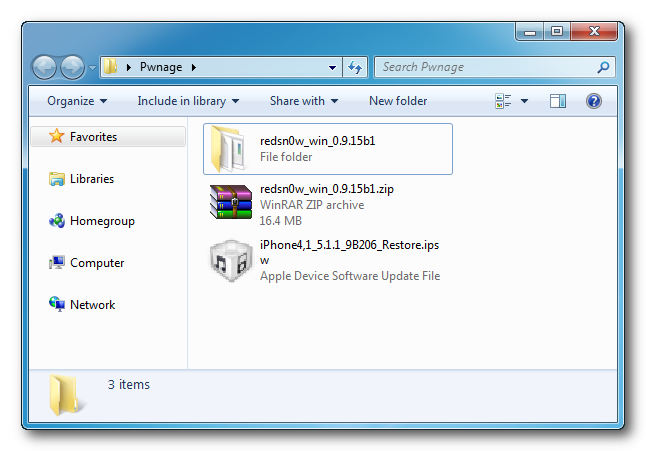Click iPhone4,1_5.1.1_9B206_Restore.ipsw file name
The image size is (646, 451).
pyautogui.click(x=349, y=252)
